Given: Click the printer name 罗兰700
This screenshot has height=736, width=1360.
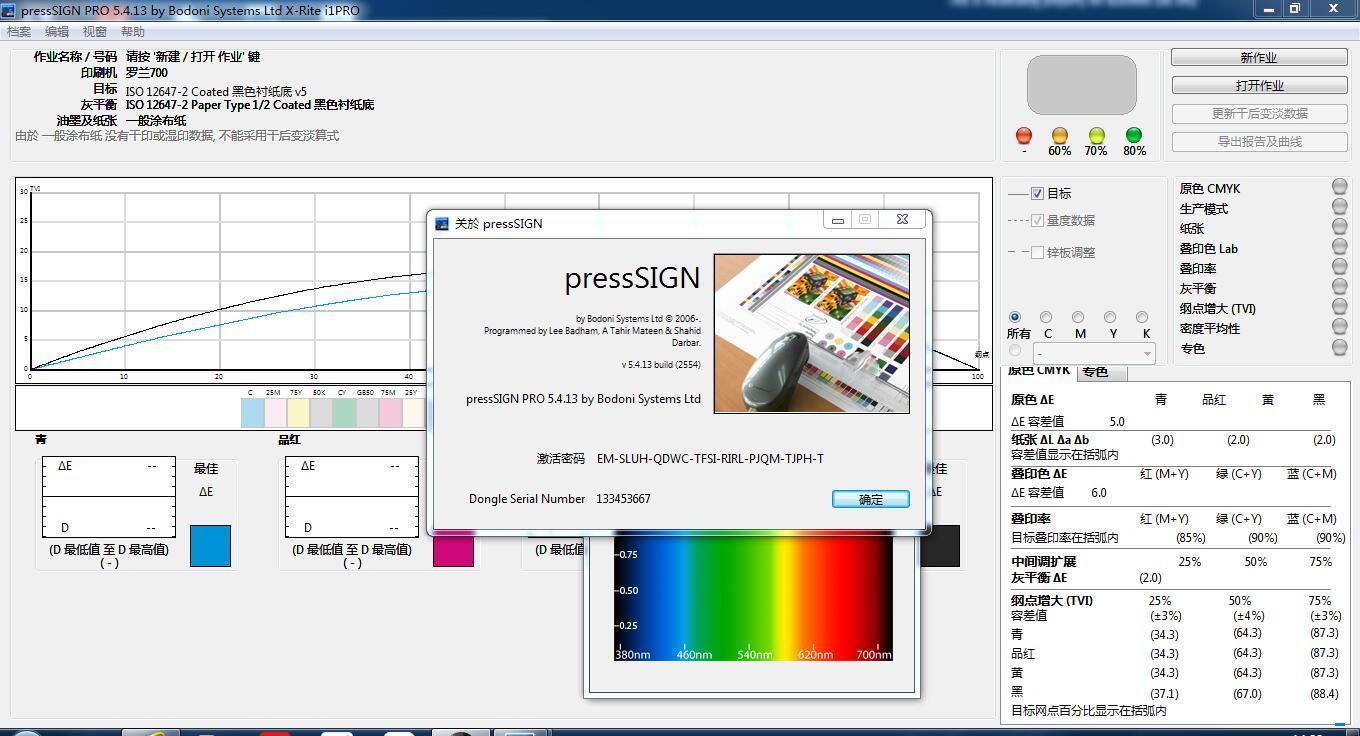Looking at the screenshot, I should 147,73.
